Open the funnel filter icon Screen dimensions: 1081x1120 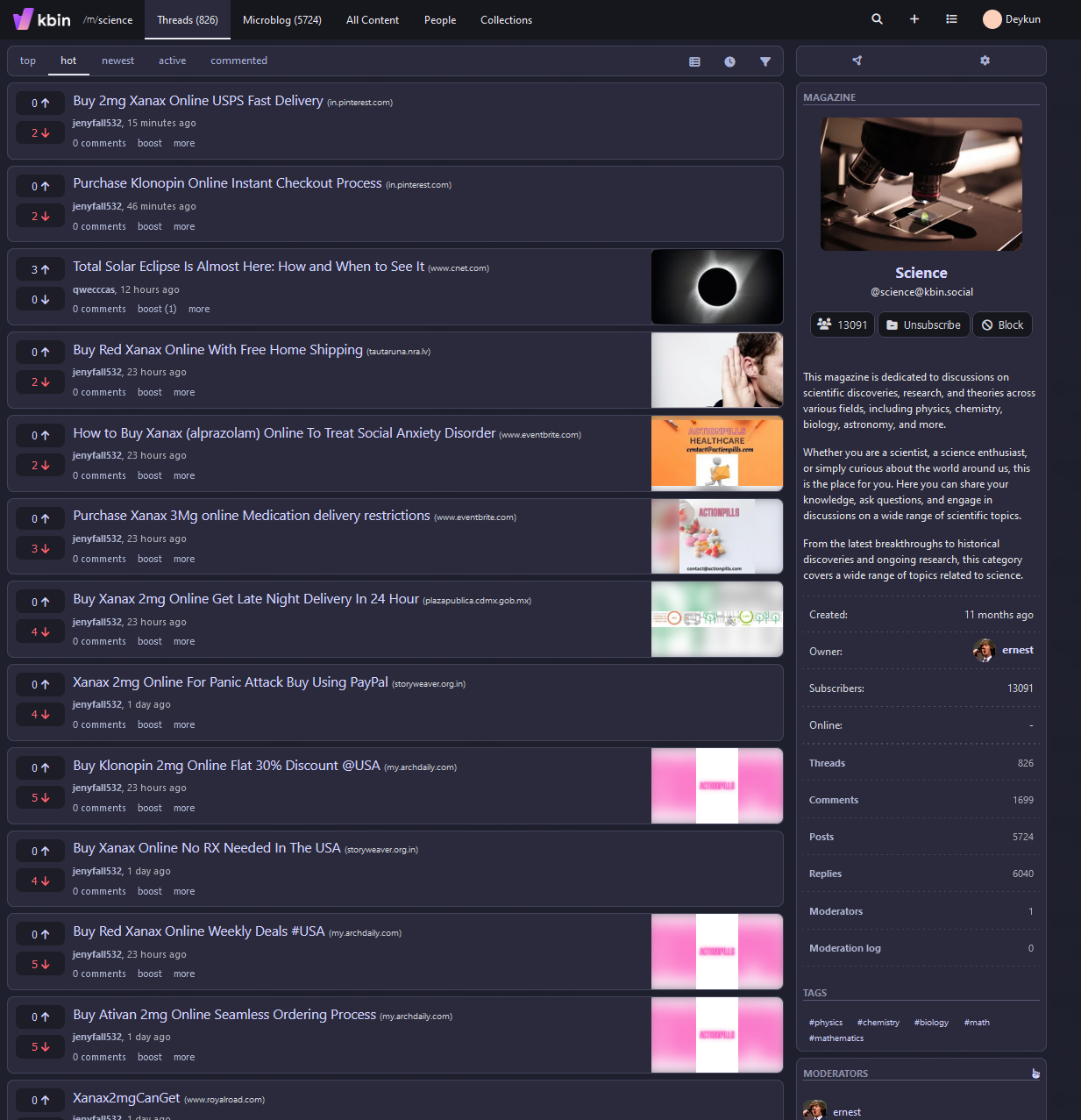(x=765, y=62)
